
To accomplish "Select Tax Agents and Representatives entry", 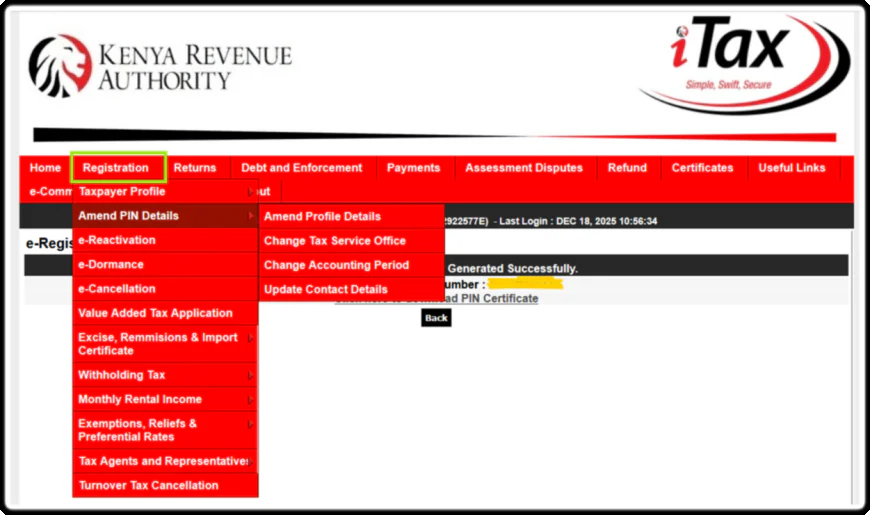I will [x=165, y=461].
